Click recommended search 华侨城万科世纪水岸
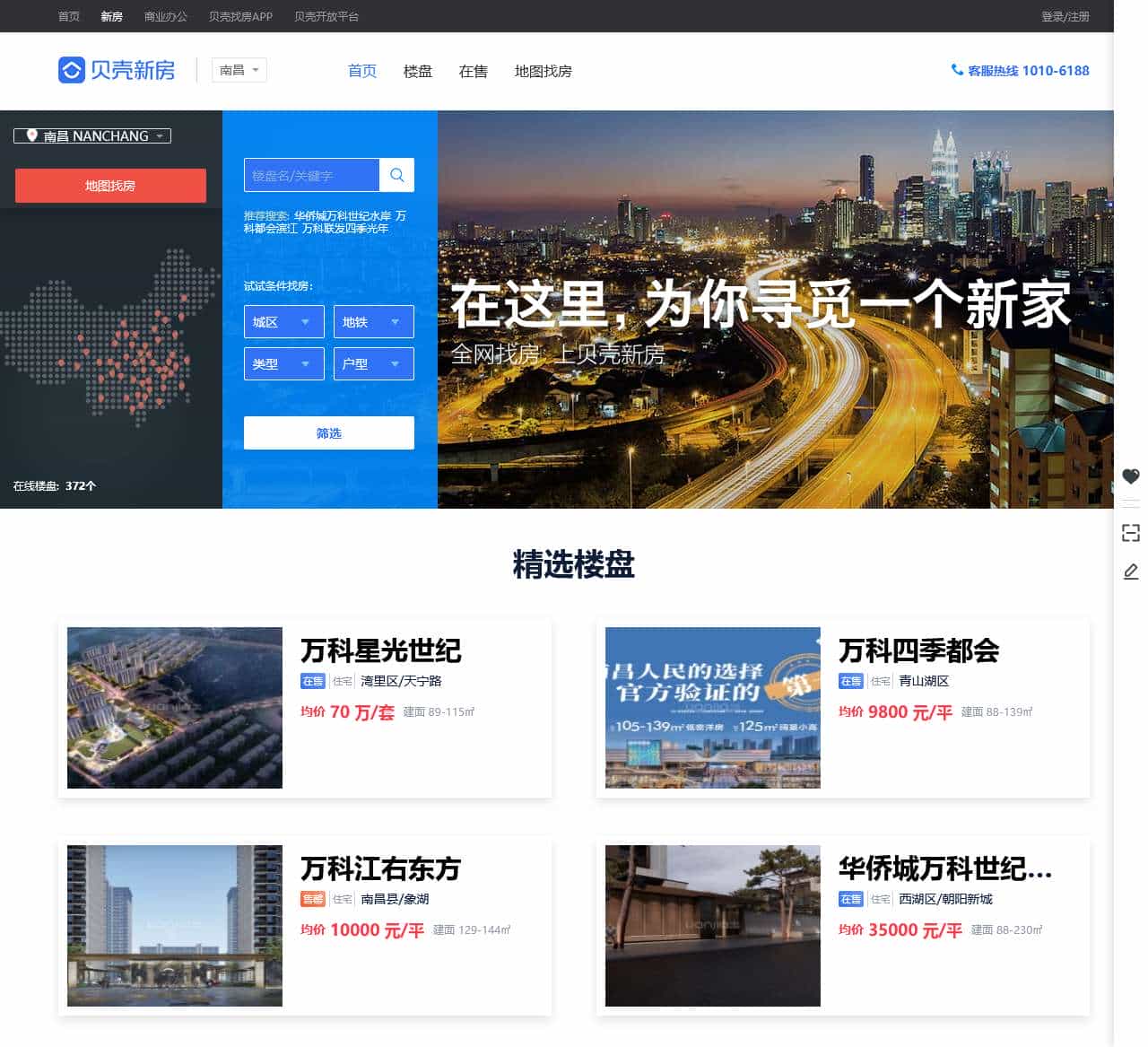 [x=343, y=215]
